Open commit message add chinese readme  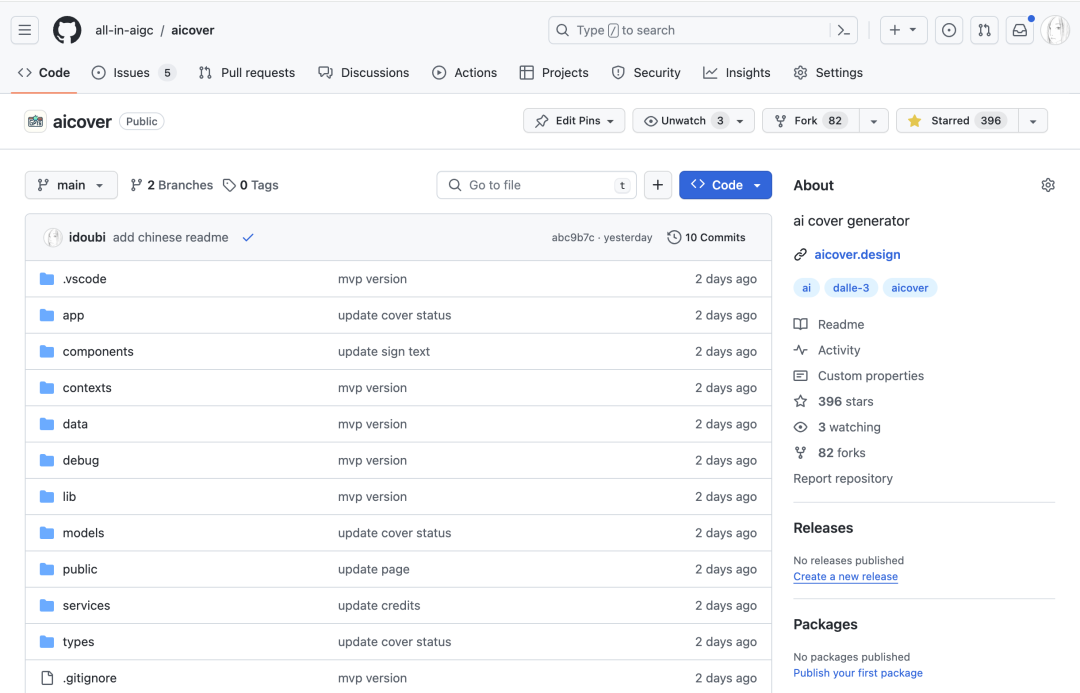pyautogui.click(x=170, y=237)
